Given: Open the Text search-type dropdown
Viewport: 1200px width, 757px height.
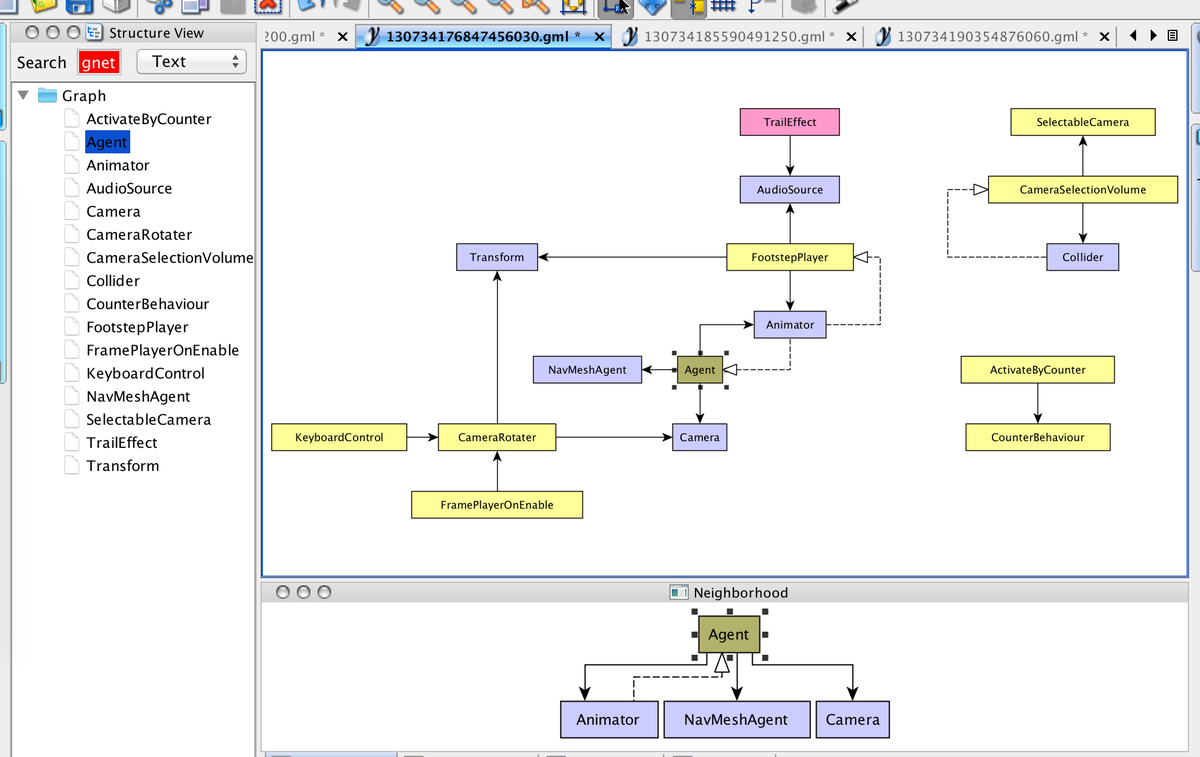Looking at the screenshot, I should coord(192,62).
